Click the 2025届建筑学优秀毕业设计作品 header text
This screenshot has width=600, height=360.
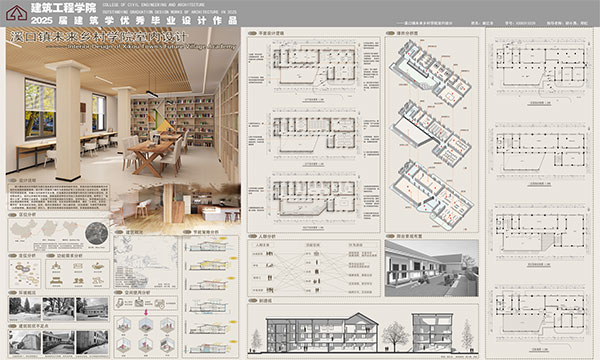pyautogui.click(x=134, y=20)
